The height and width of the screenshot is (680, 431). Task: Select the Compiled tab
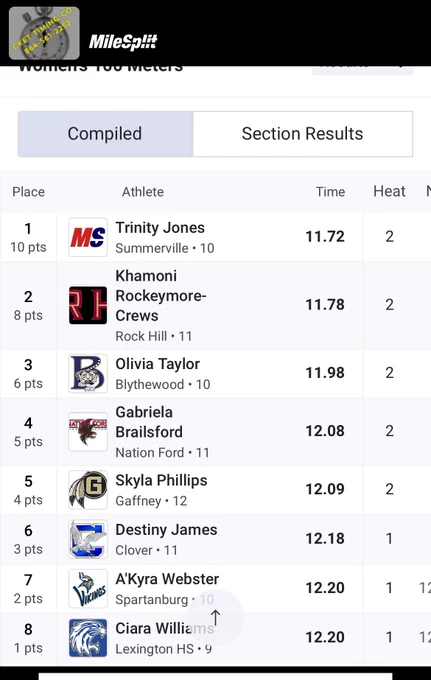click(105, 134)
